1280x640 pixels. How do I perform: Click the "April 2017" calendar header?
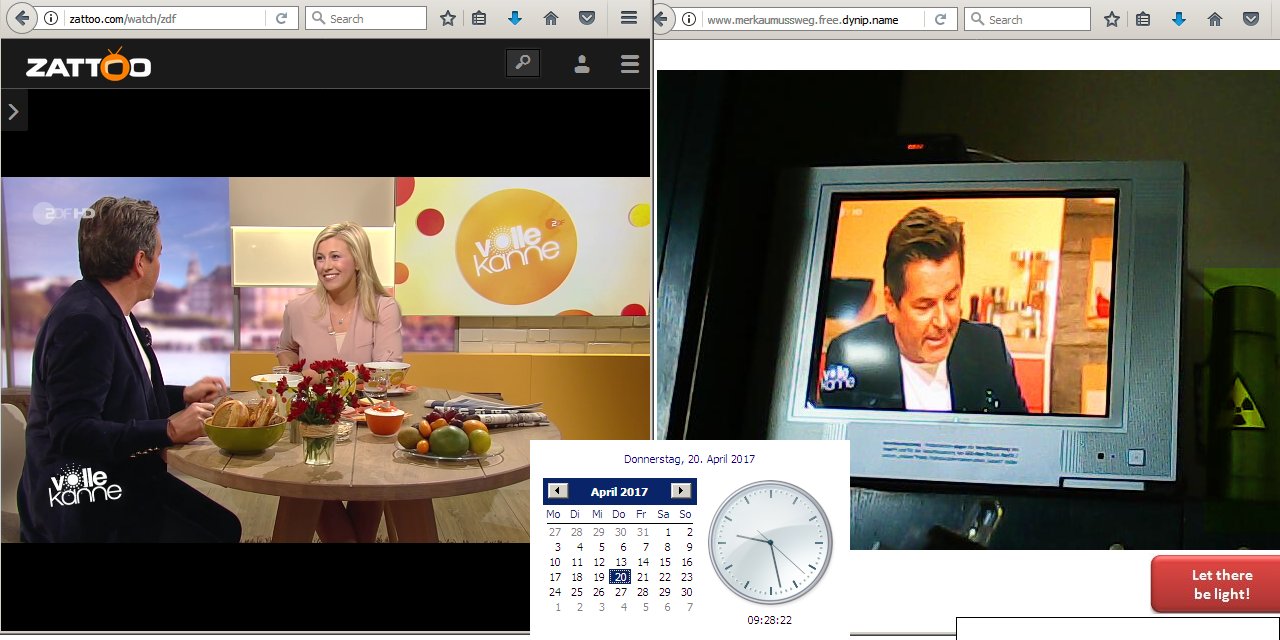pos(619,492)
